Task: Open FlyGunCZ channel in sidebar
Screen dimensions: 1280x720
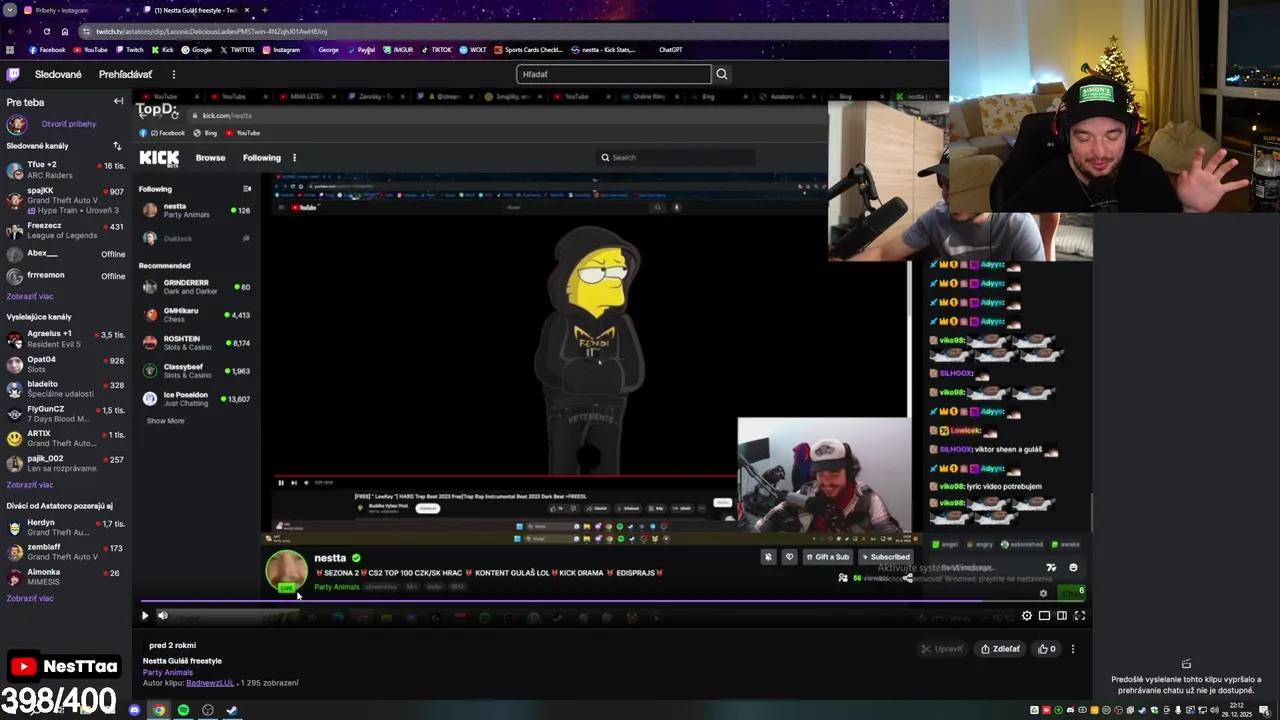Action: click(66, 413)
